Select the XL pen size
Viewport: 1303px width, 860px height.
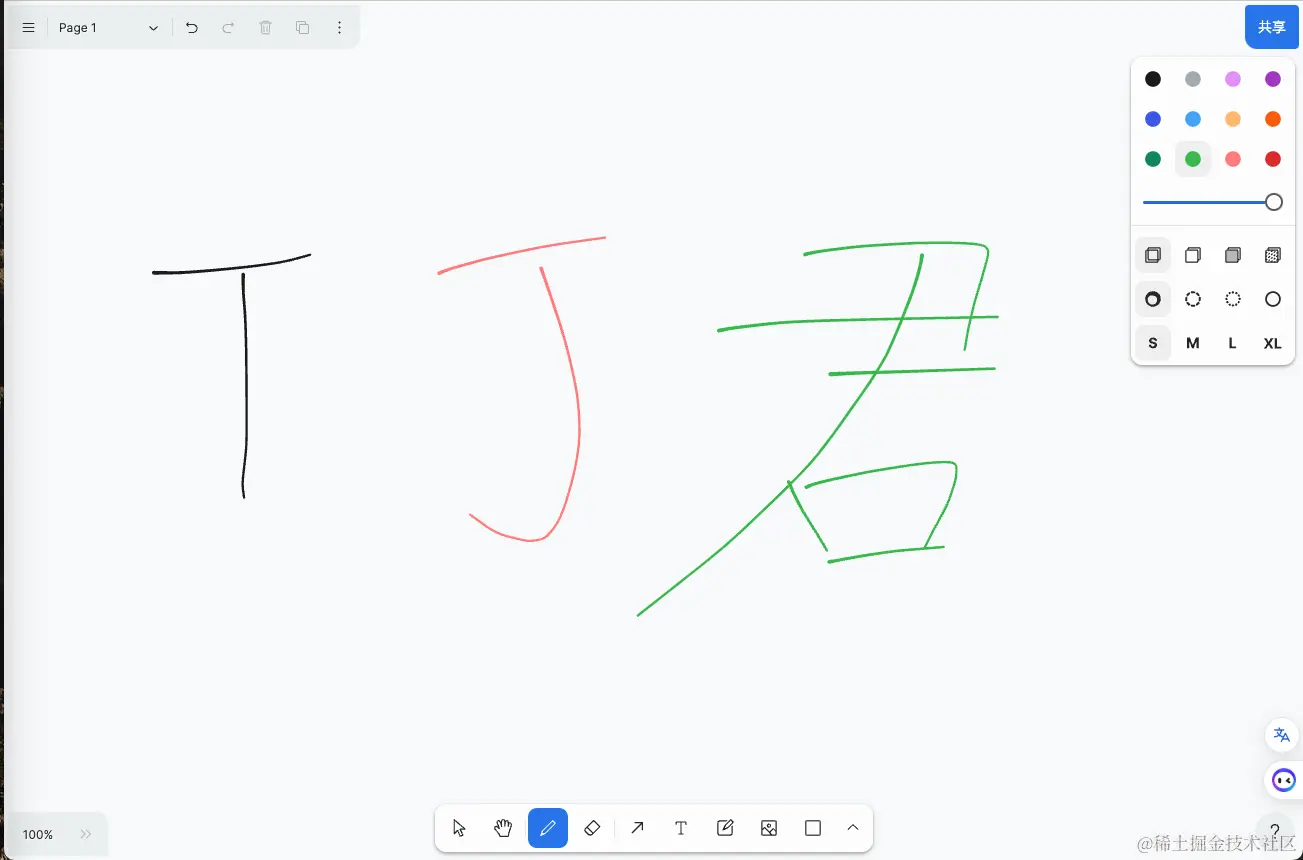(x=1272, y=343)
